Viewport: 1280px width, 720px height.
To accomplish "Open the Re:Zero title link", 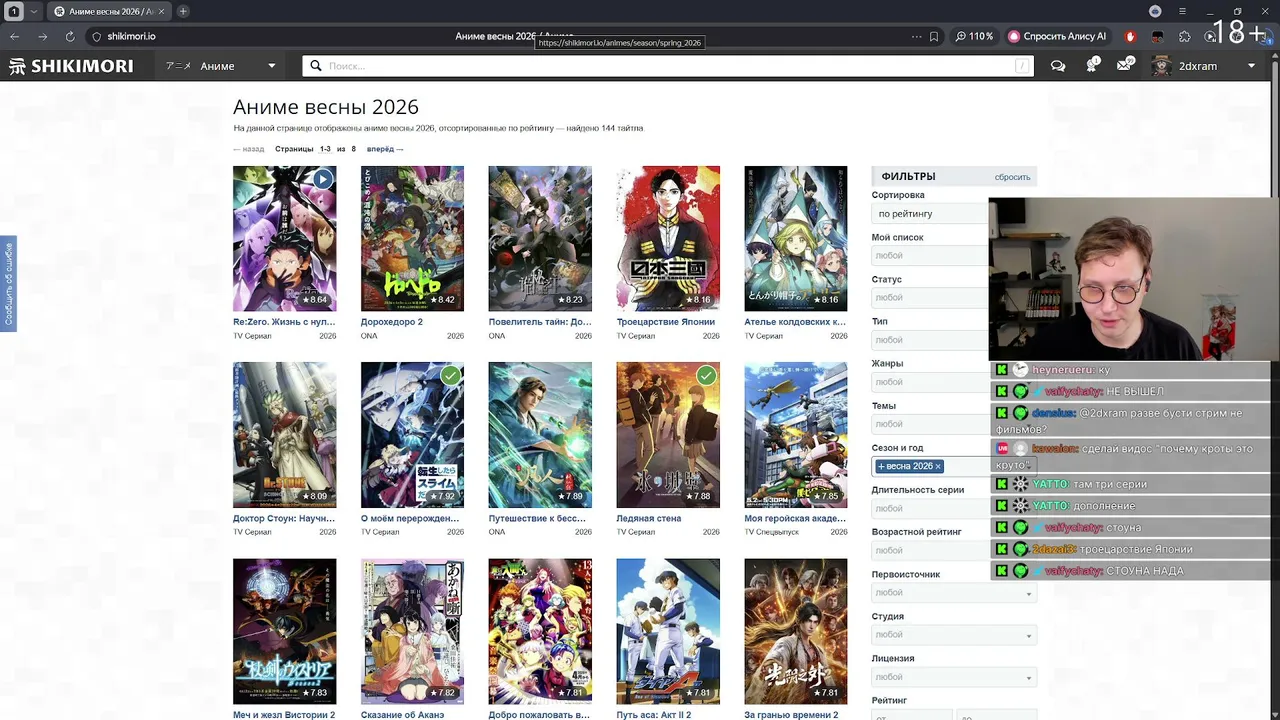I will 284,322.
